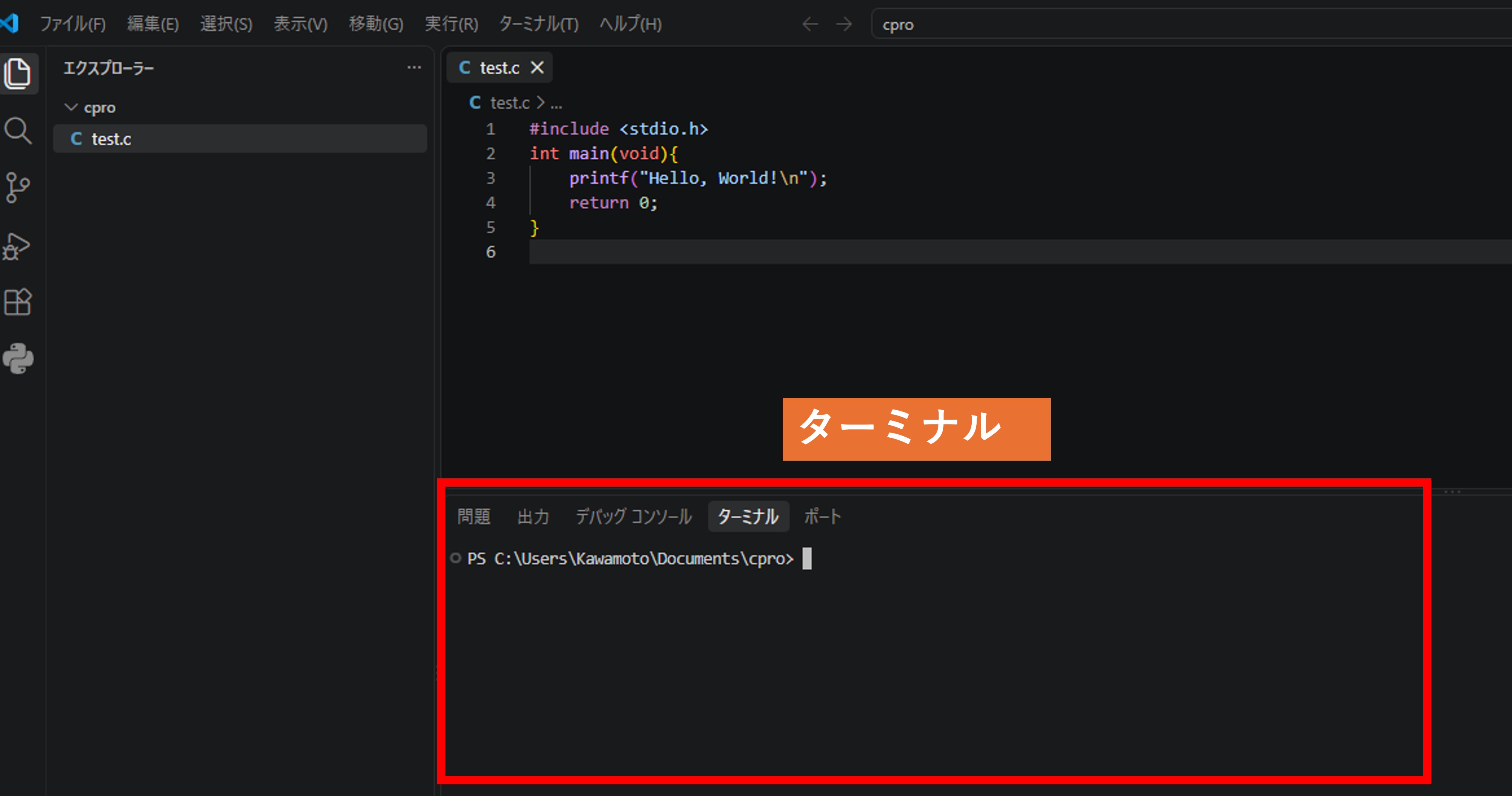The height and width of the screenshot is (796, 1512).
Task: Click line number 1 in the gutter
Action: point(490,129)
